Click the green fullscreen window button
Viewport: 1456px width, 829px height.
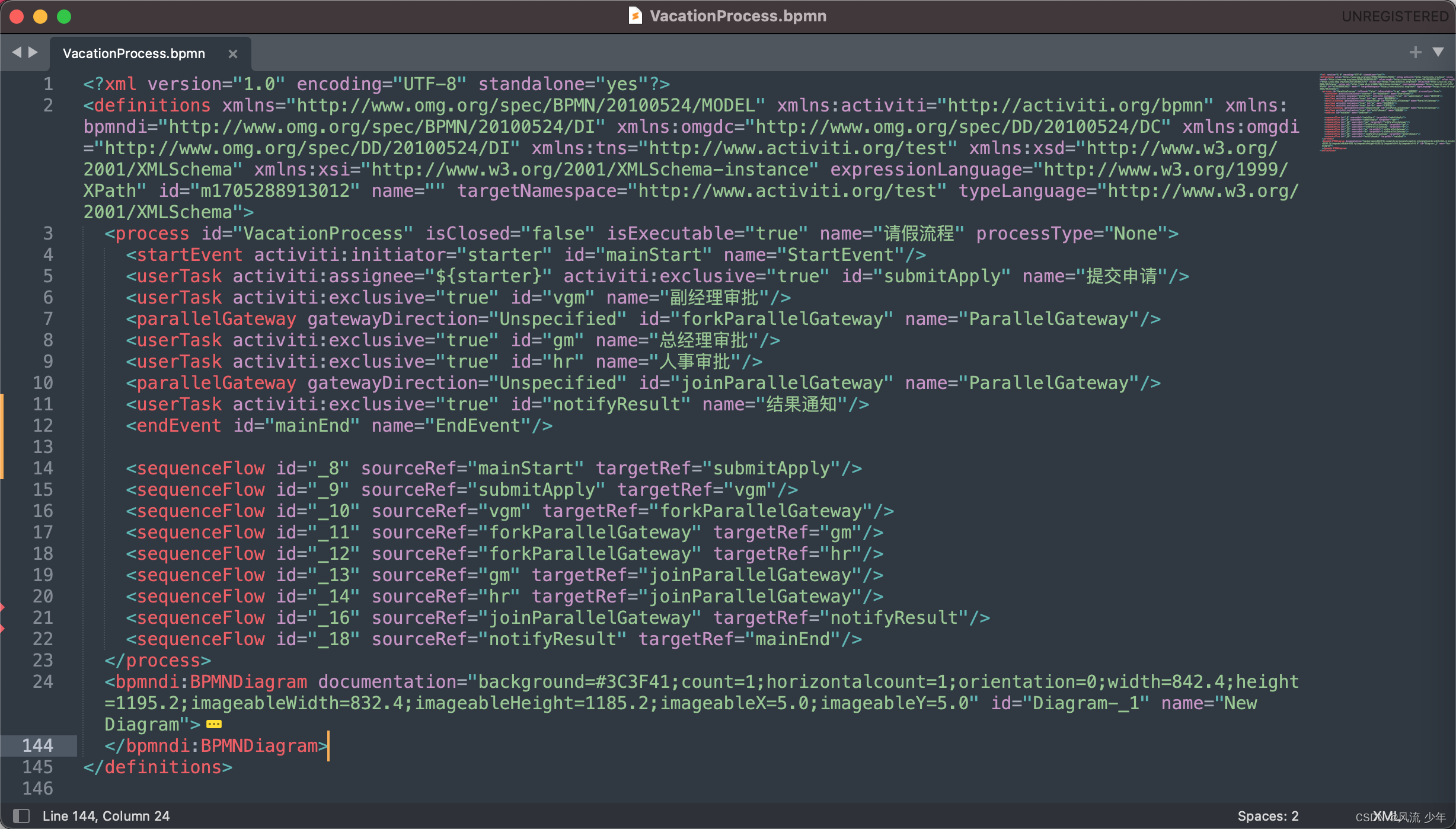(x=64, y=17)
